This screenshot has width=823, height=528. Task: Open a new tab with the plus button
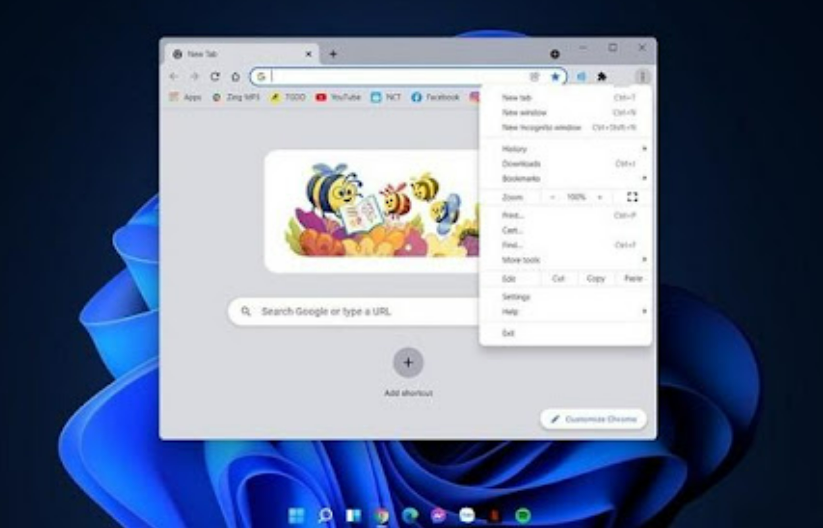pos(333,54)
